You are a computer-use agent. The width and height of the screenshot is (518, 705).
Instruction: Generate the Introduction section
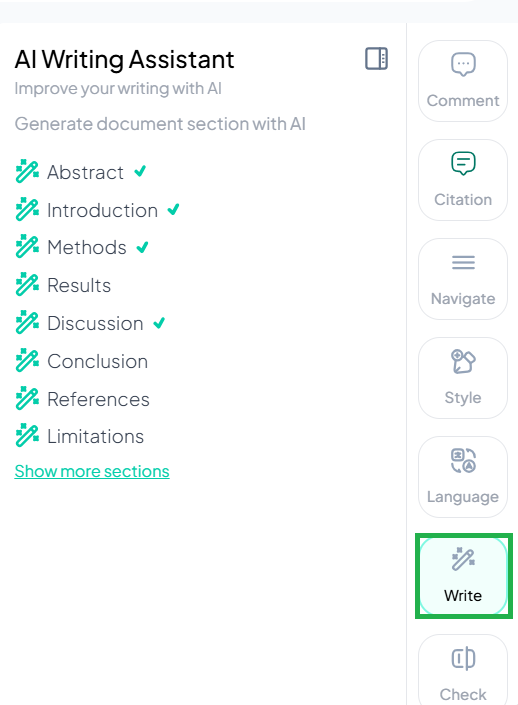coord(103,210)
